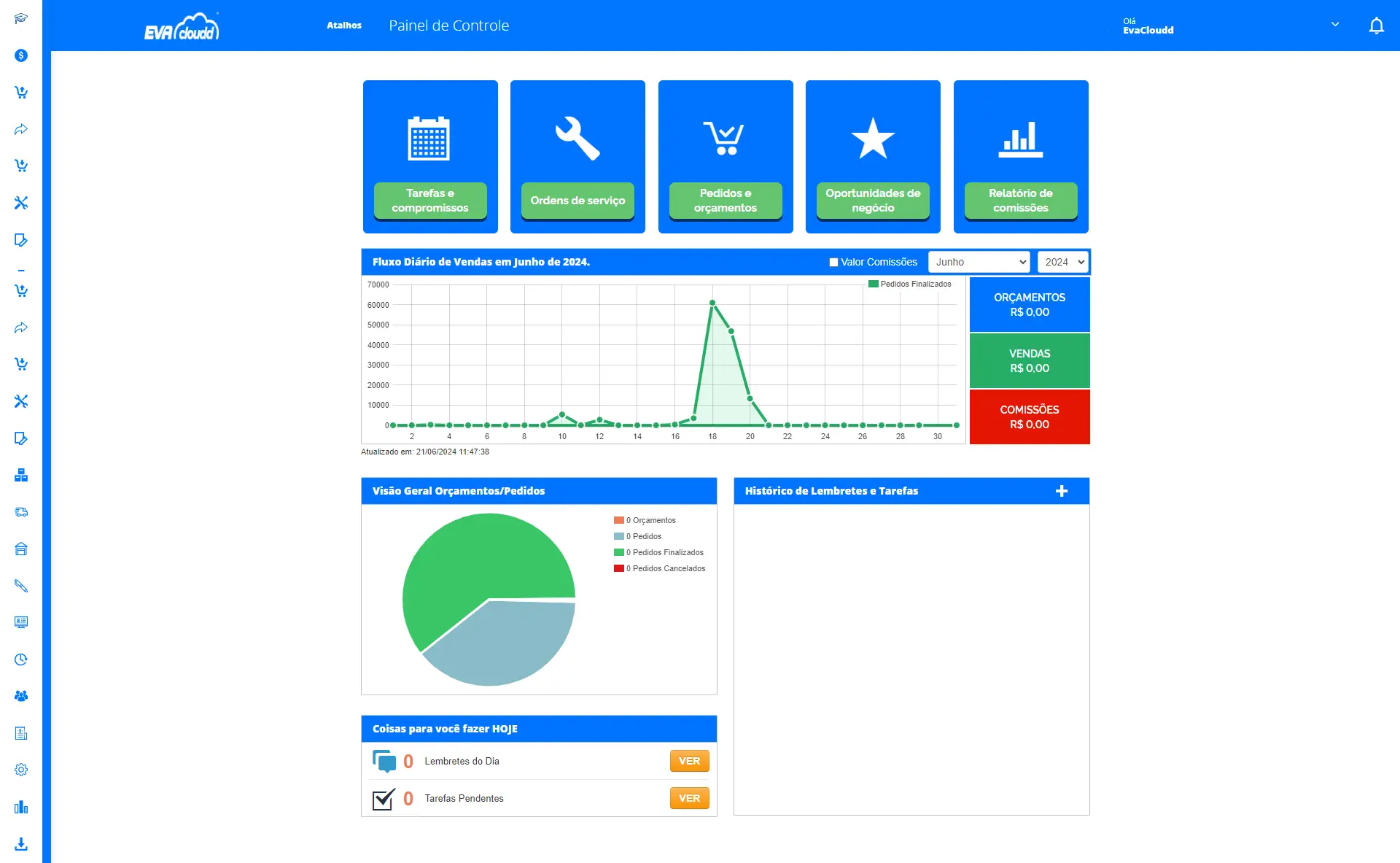This screenshot has width=1400, height=863.
Task: Click VER button for Tarefas Pendentes
Action: (689, 798)
